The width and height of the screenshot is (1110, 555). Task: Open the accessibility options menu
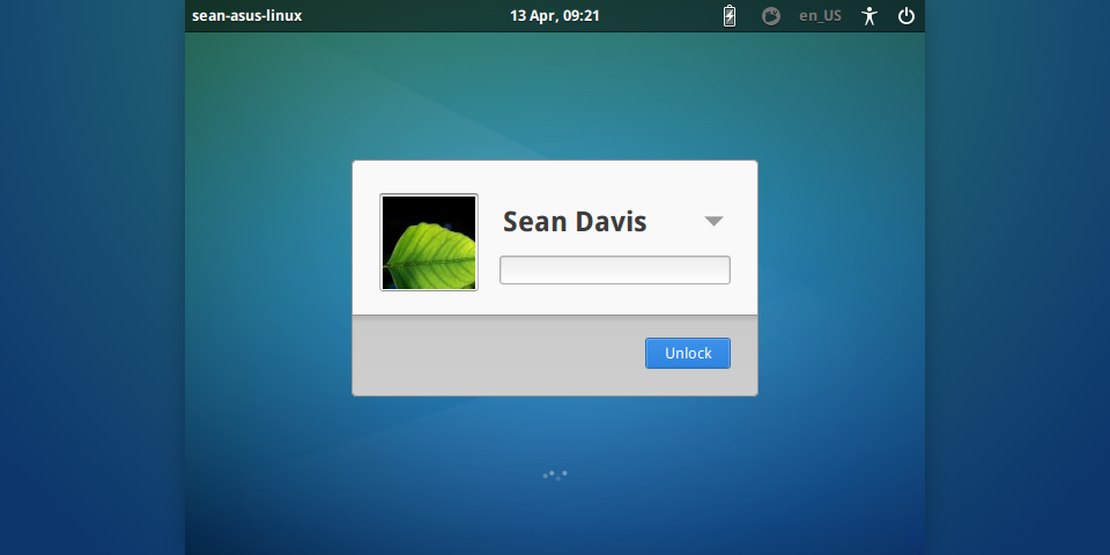point(869,16)
